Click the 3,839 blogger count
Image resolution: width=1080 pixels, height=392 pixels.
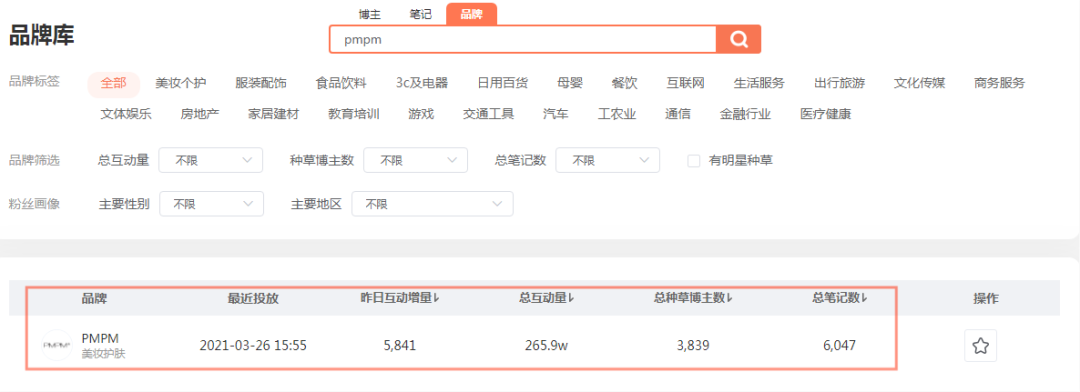click(x=693, y=345)
